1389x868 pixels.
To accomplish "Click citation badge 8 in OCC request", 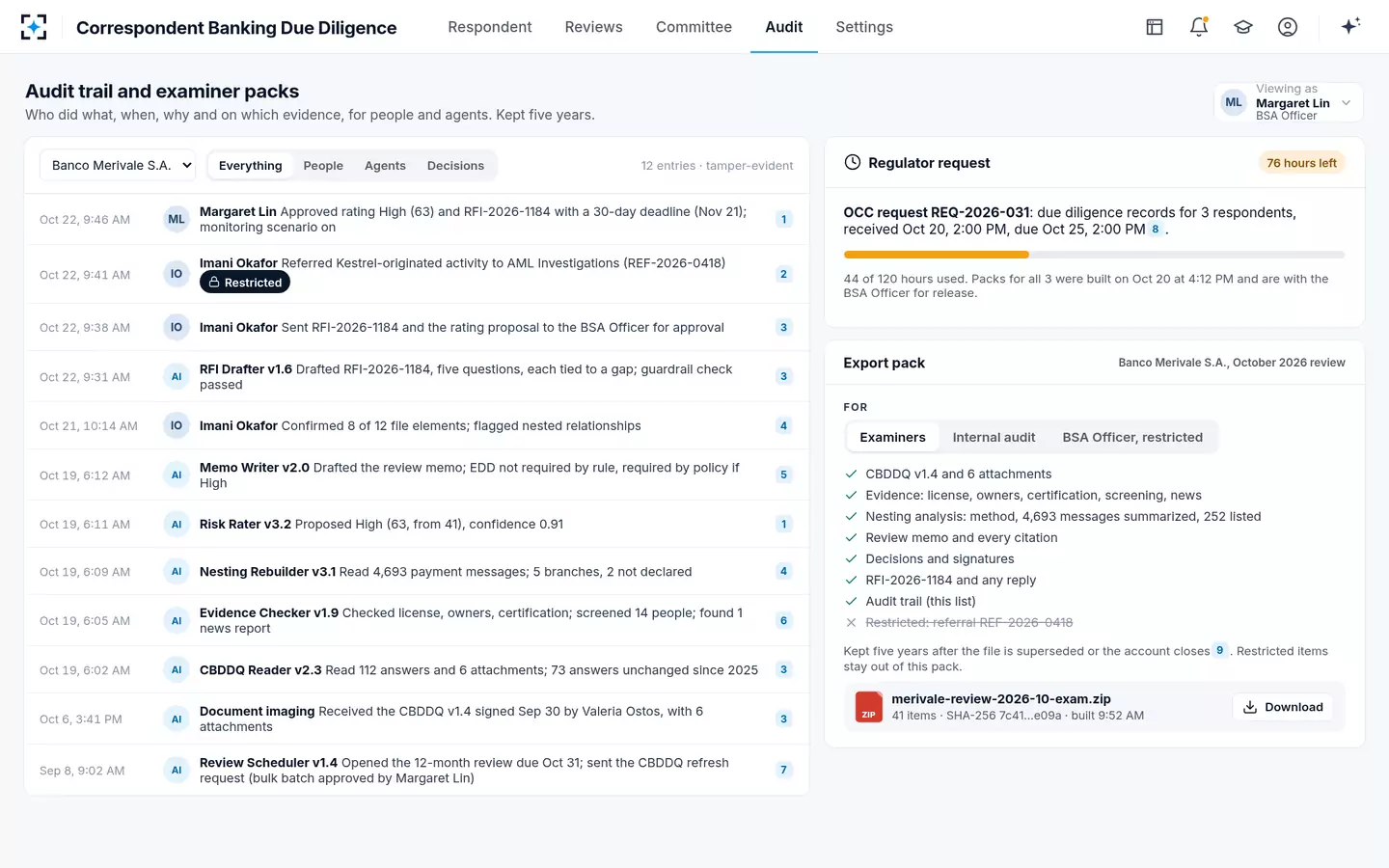I will (1156, 230).
